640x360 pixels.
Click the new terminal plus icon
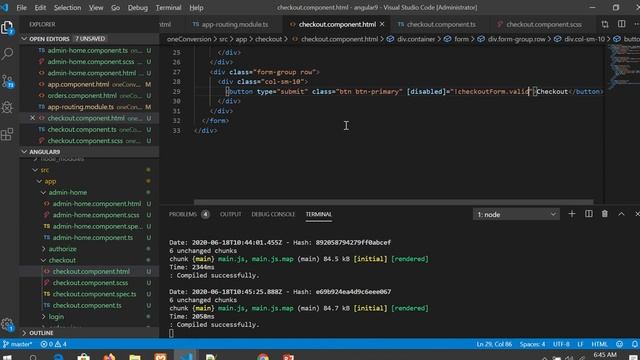point(571,214)
